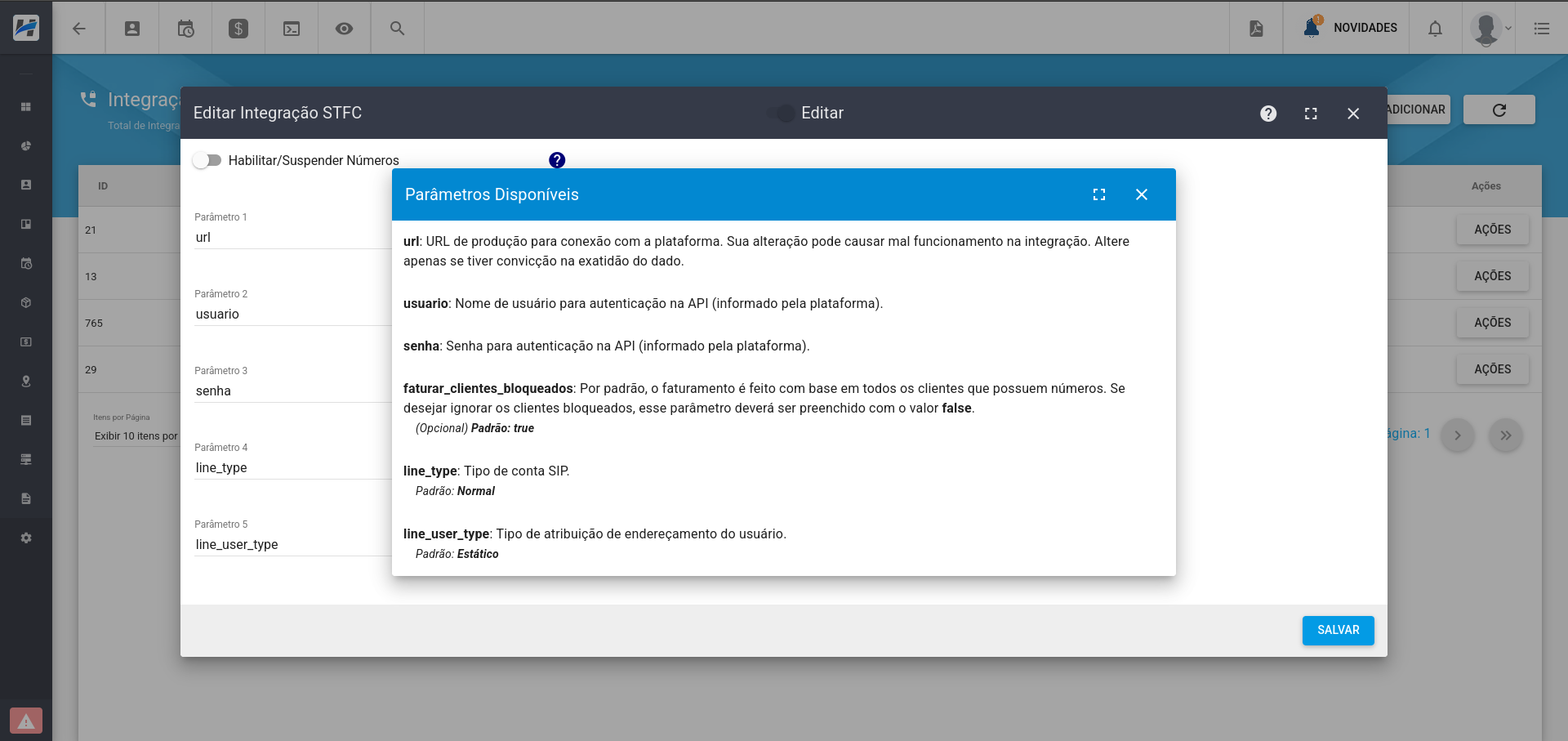Click the dollar sign billing icon
Viewport: 1568px width, 741px height.
click(x=238, y=29)
